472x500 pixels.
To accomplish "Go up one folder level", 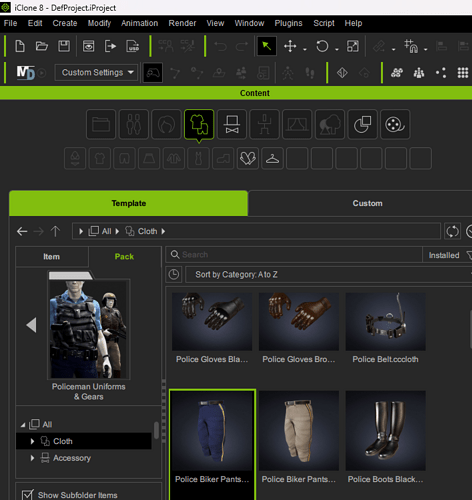I will (55, 231).
